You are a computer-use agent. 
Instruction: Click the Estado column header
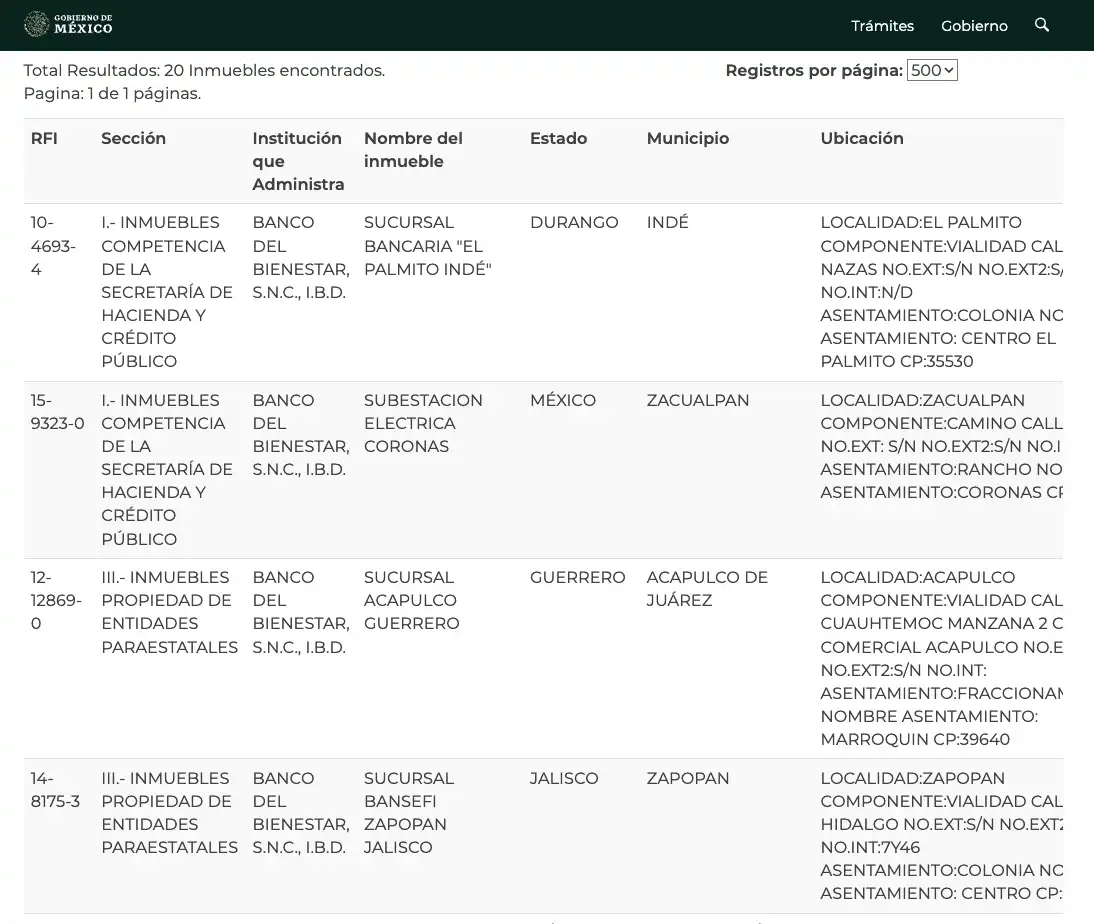click(558, 139)
